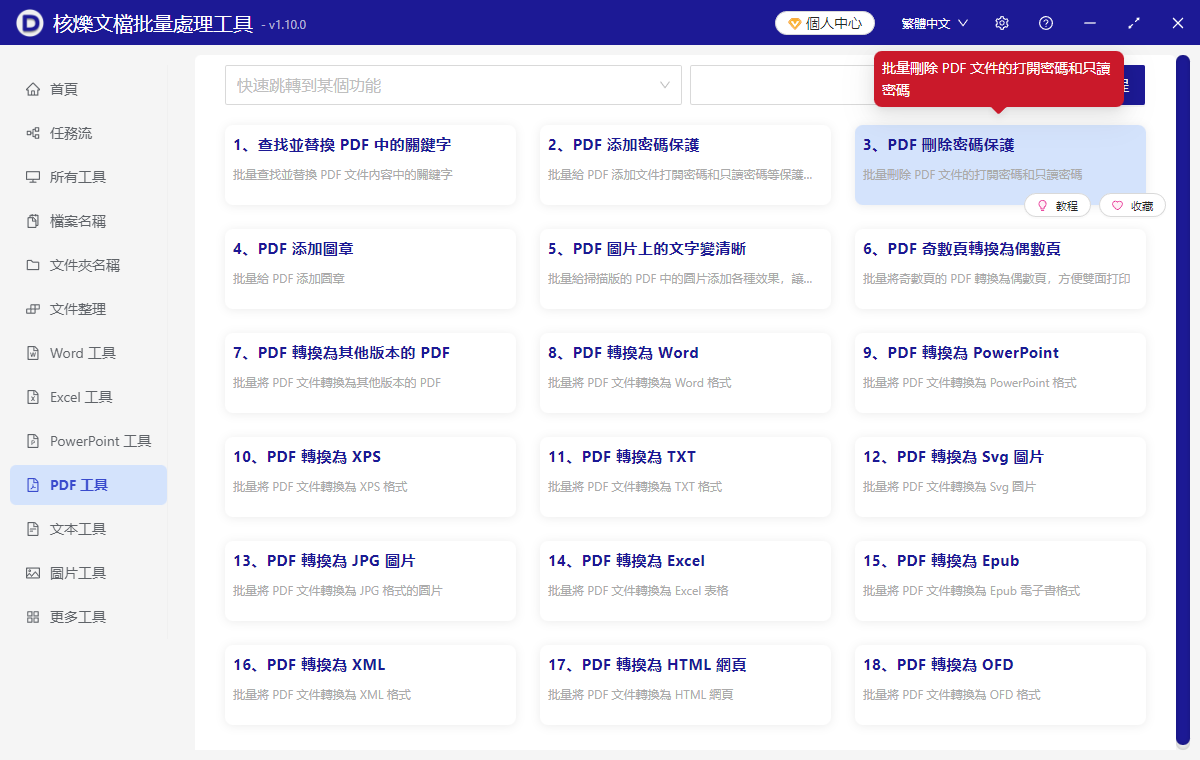This screenshot has height=760, width=1200.
Task: Open PDF 添加圖章 tool
Action: click(x=371, y=269)
